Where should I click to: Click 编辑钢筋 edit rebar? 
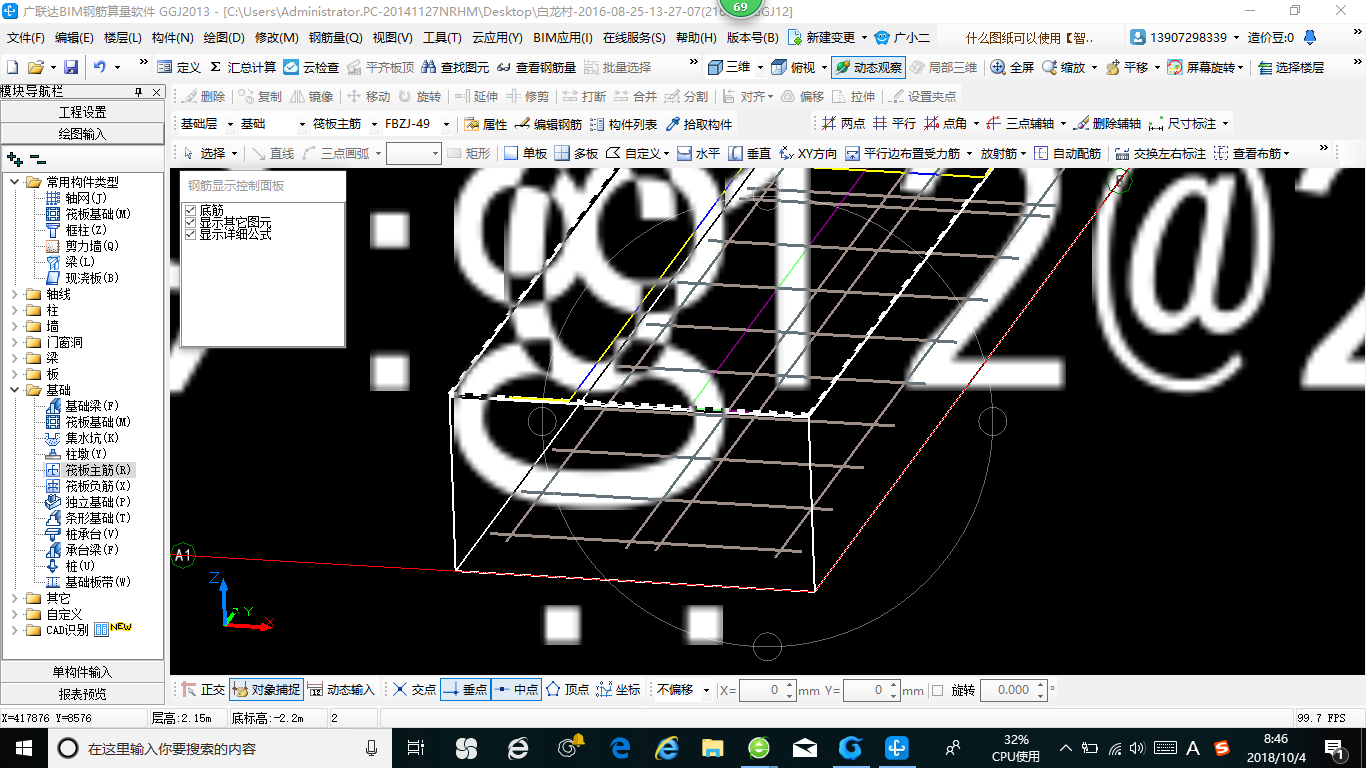548,124
